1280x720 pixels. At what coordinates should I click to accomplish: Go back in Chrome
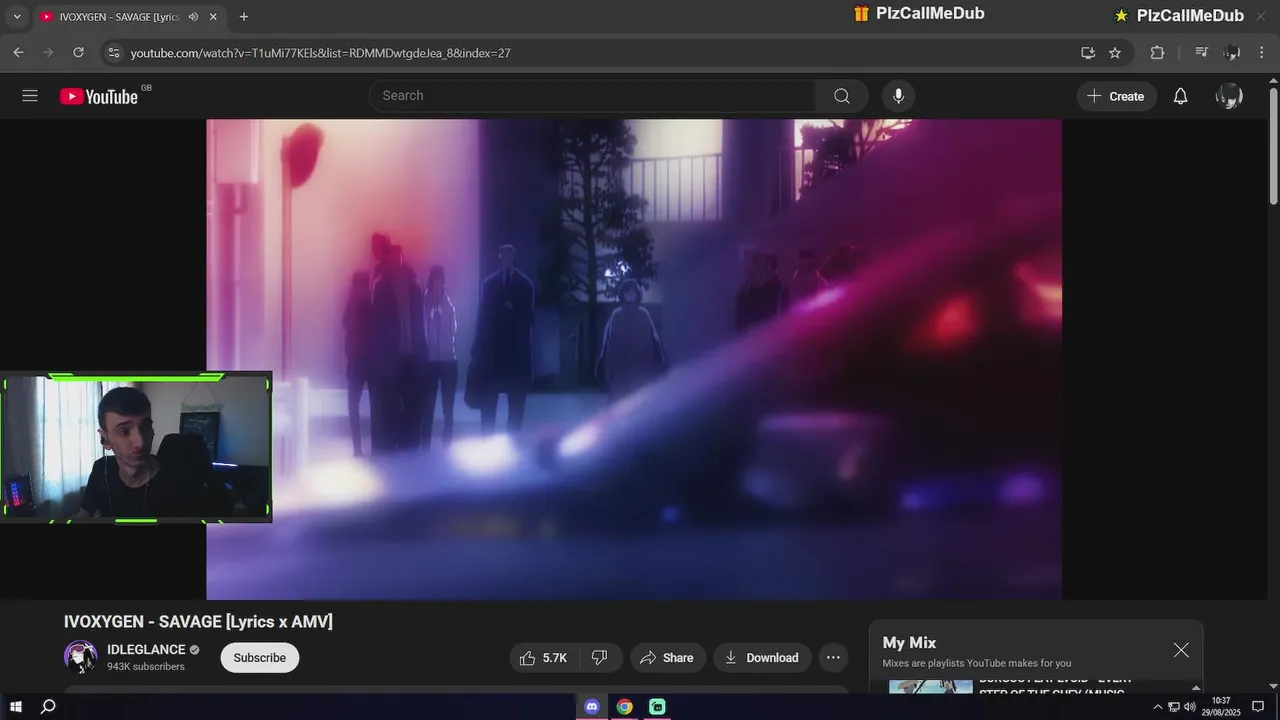[x=18, y=53]
